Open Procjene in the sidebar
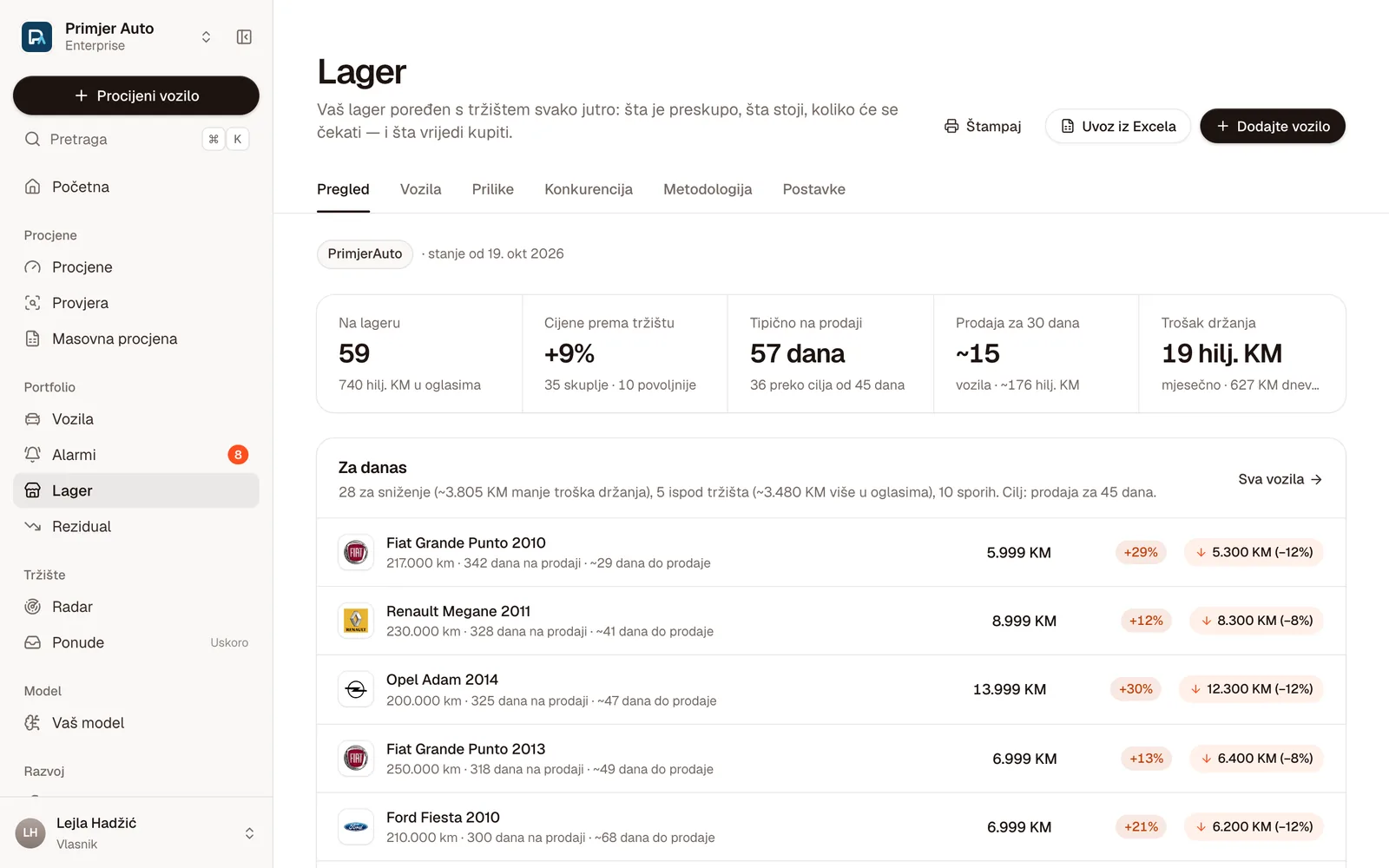Image resolution: width=1389 pixels, height=868 pixels. 136,267
